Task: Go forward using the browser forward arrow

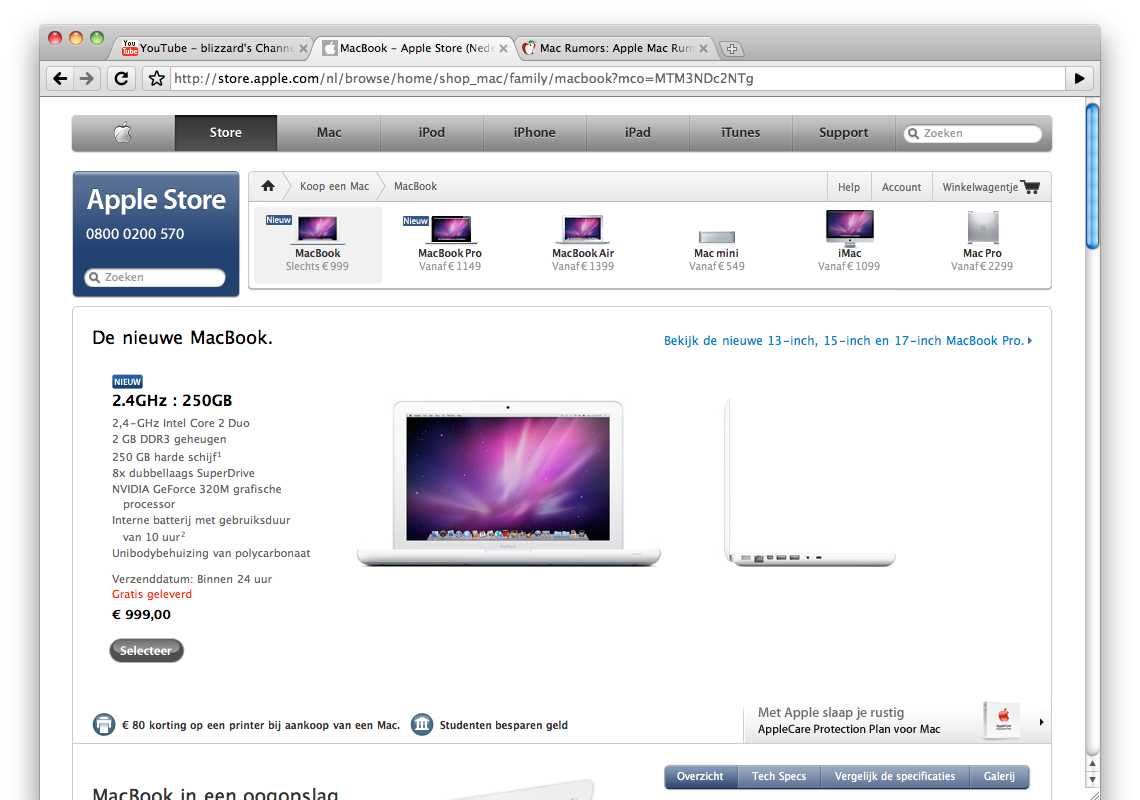Action: (x=87, y=79)
